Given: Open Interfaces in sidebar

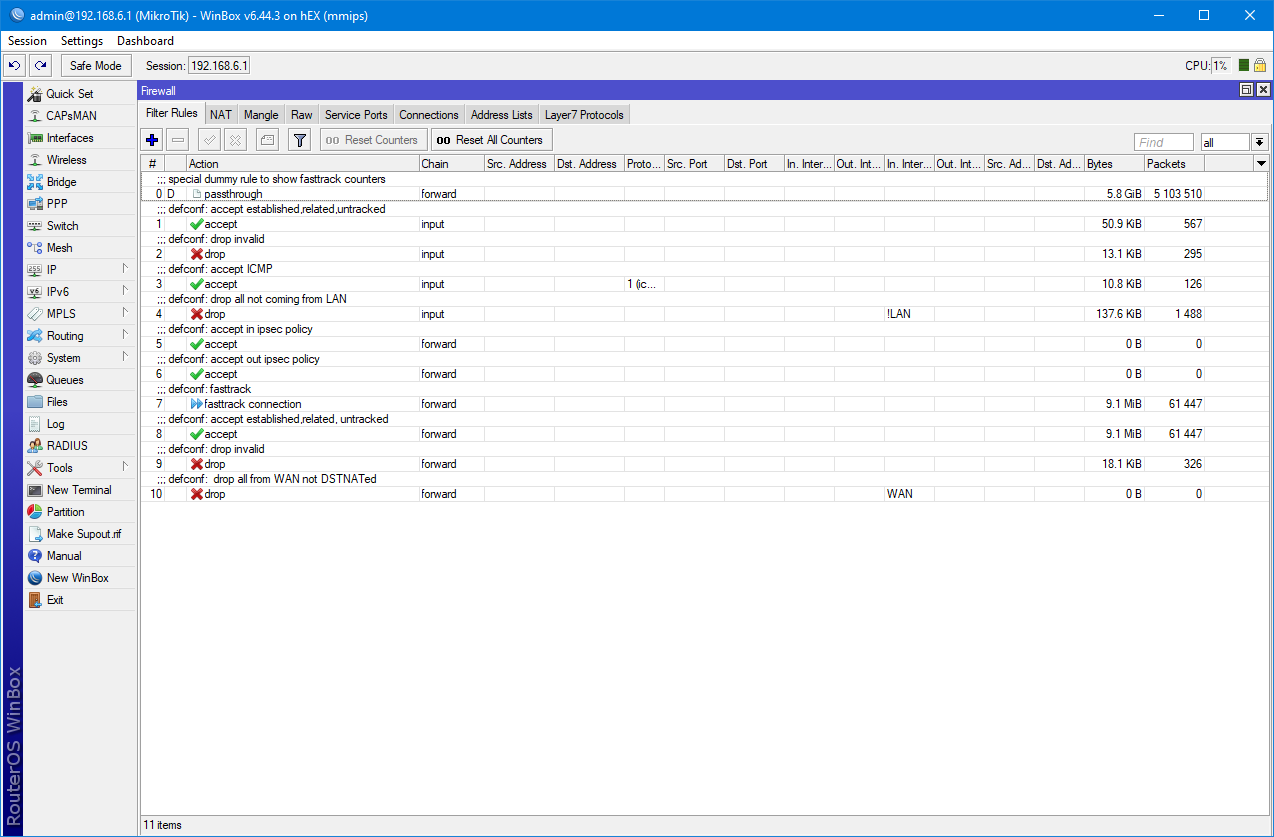Looking at the screenshot, I should click(x=79, y=138).
